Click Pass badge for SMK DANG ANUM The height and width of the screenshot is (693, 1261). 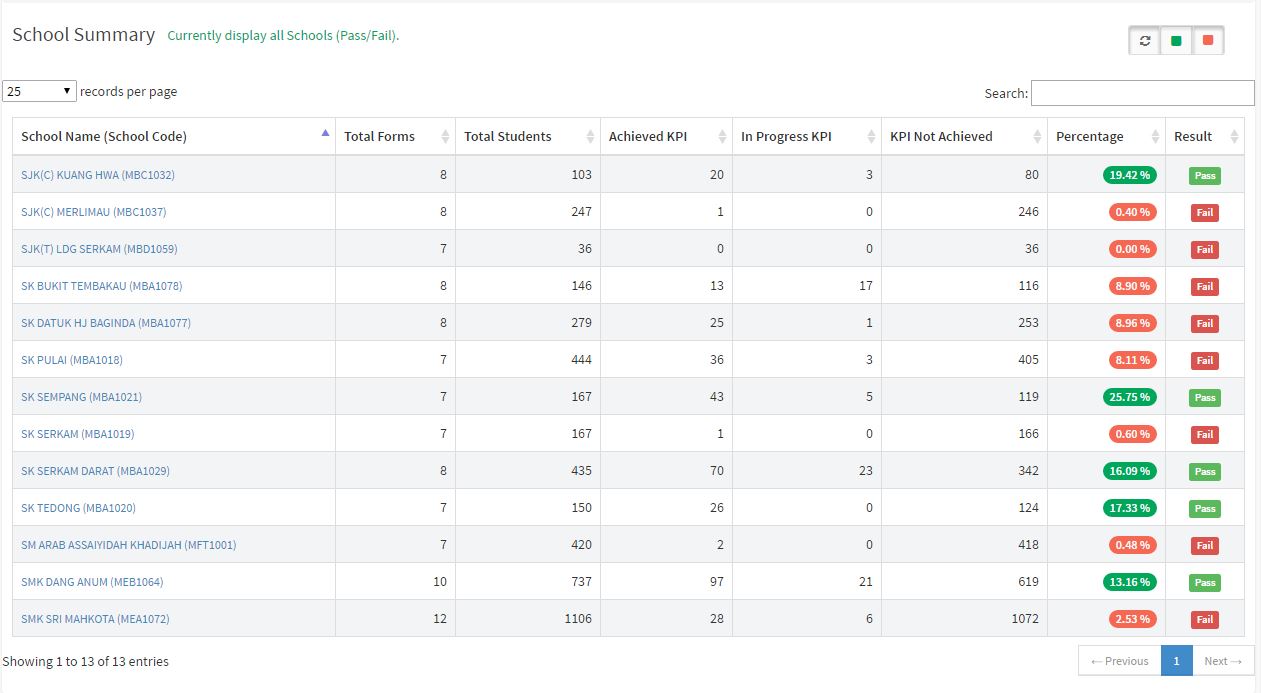(1205, 583)
